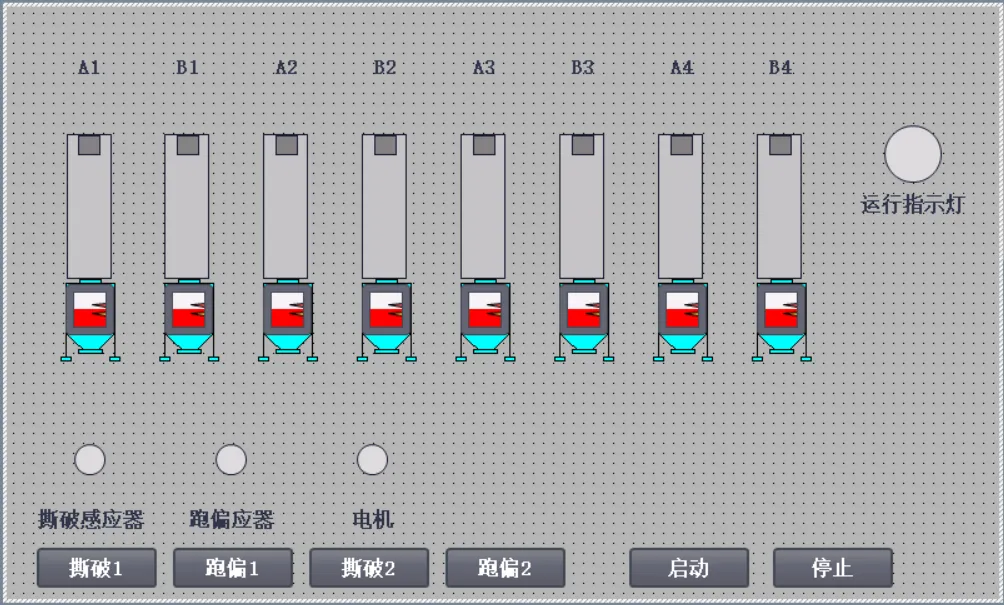Click the A1 label text
This screenshot has width=1004, height=605.
coord(89,67)
